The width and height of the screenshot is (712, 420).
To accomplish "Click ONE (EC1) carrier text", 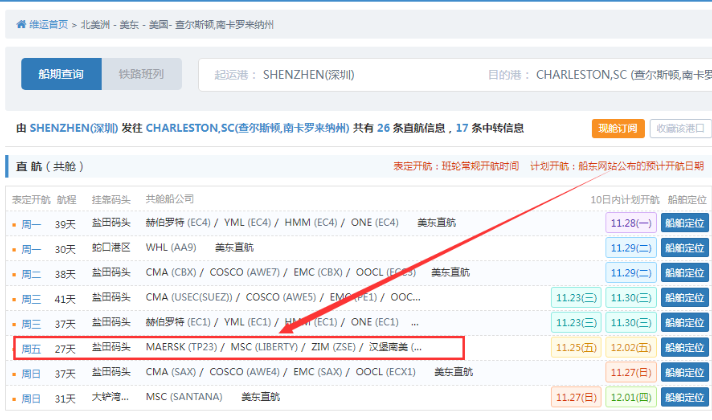I will [x=375, y=322].
